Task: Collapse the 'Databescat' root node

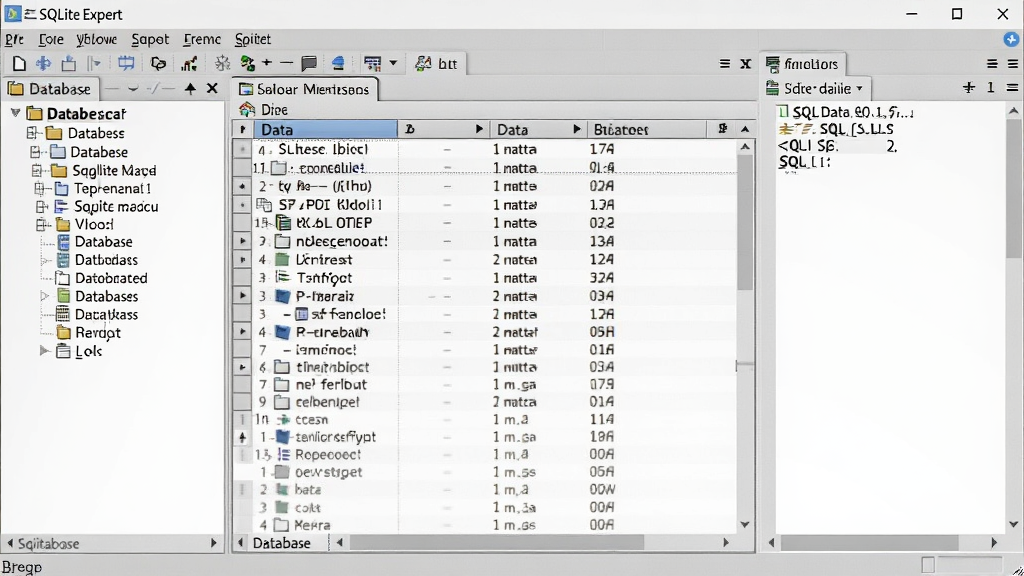Action: click(x=15, y=113)
